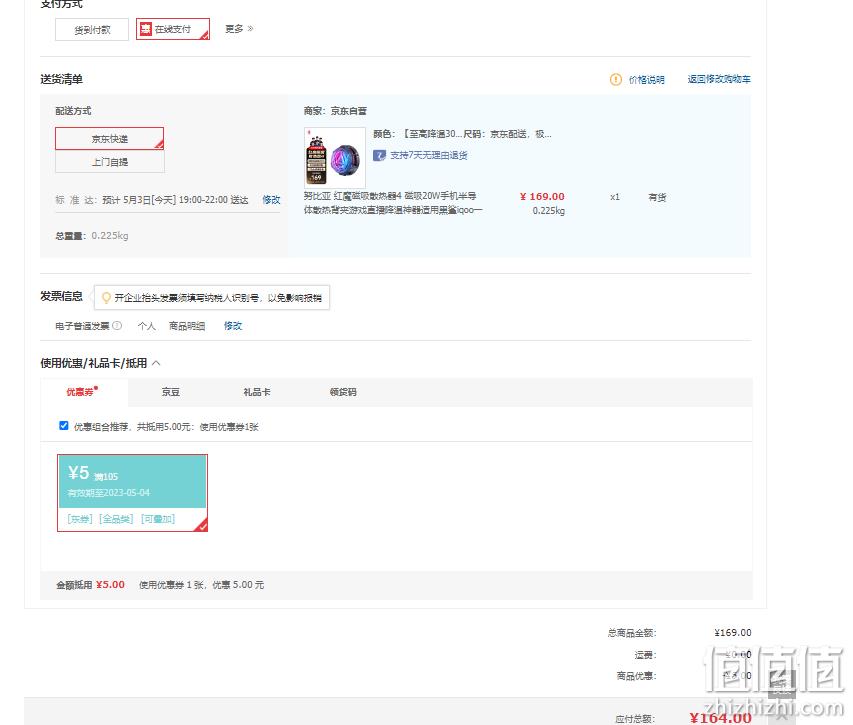Viewport: 853px width, 725px height.
Task: Select 京东快递 delivery method
Action: 109,139
